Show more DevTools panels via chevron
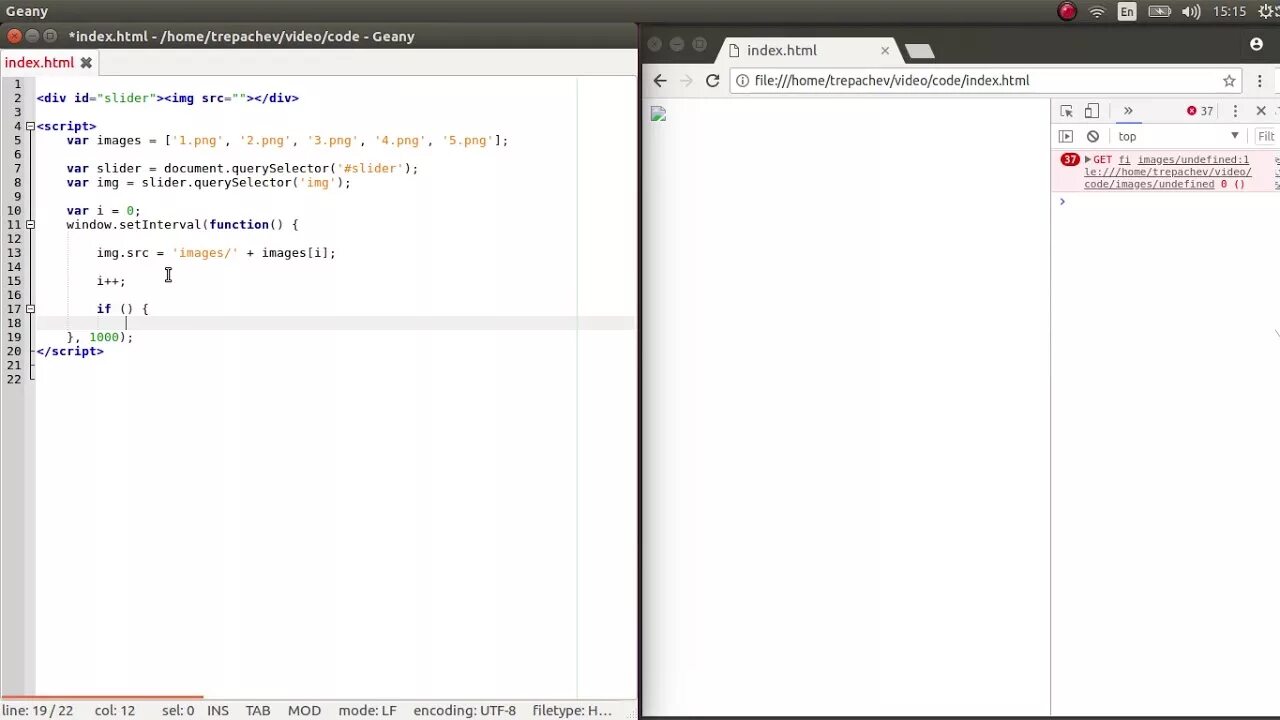This screenshot has height=720, width=1280. [1128, 111]
